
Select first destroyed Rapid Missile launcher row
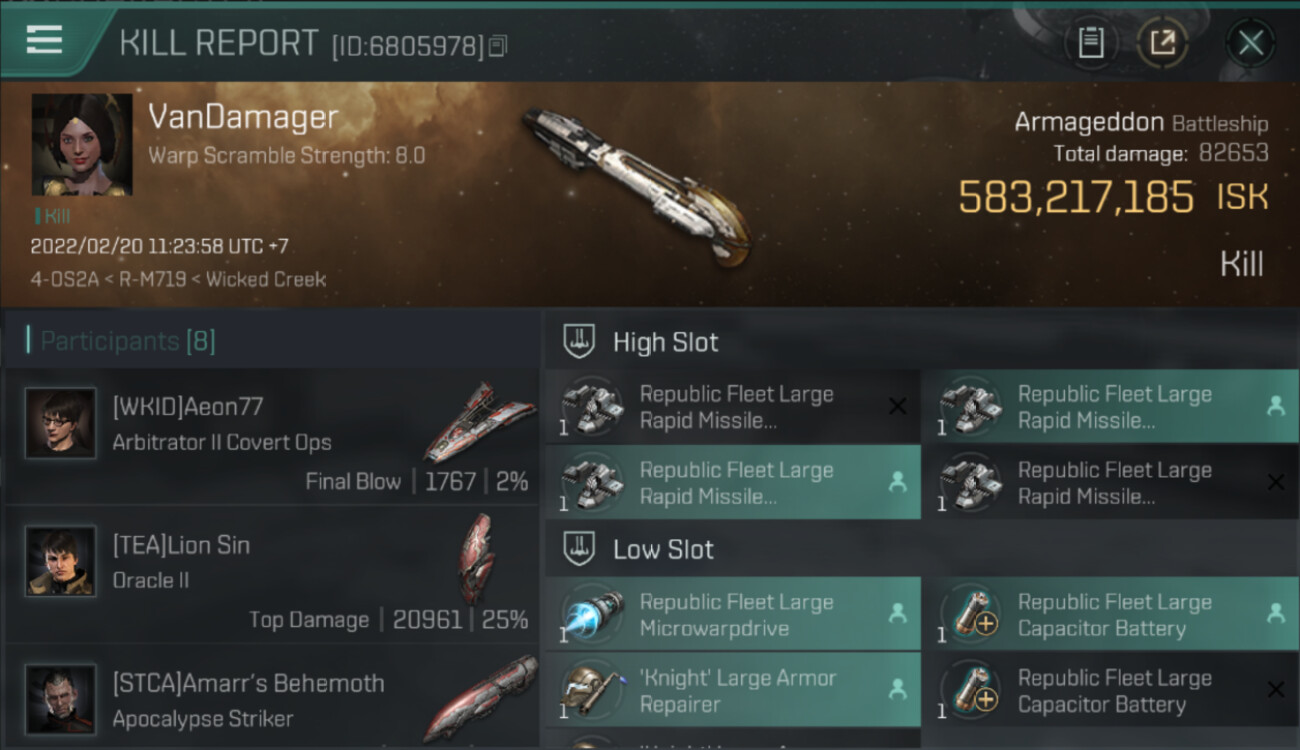(732, 407)
